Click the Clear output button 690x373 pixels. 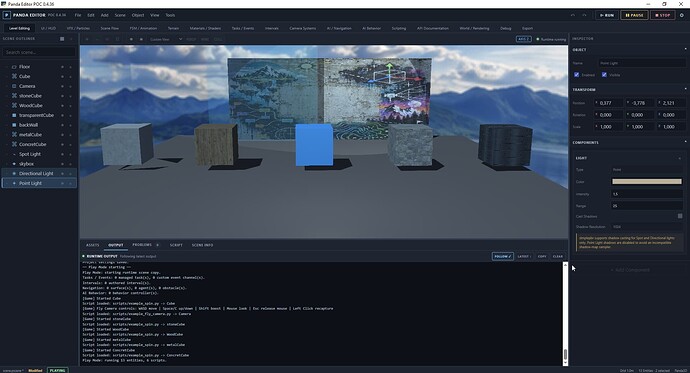click(558, 256)
